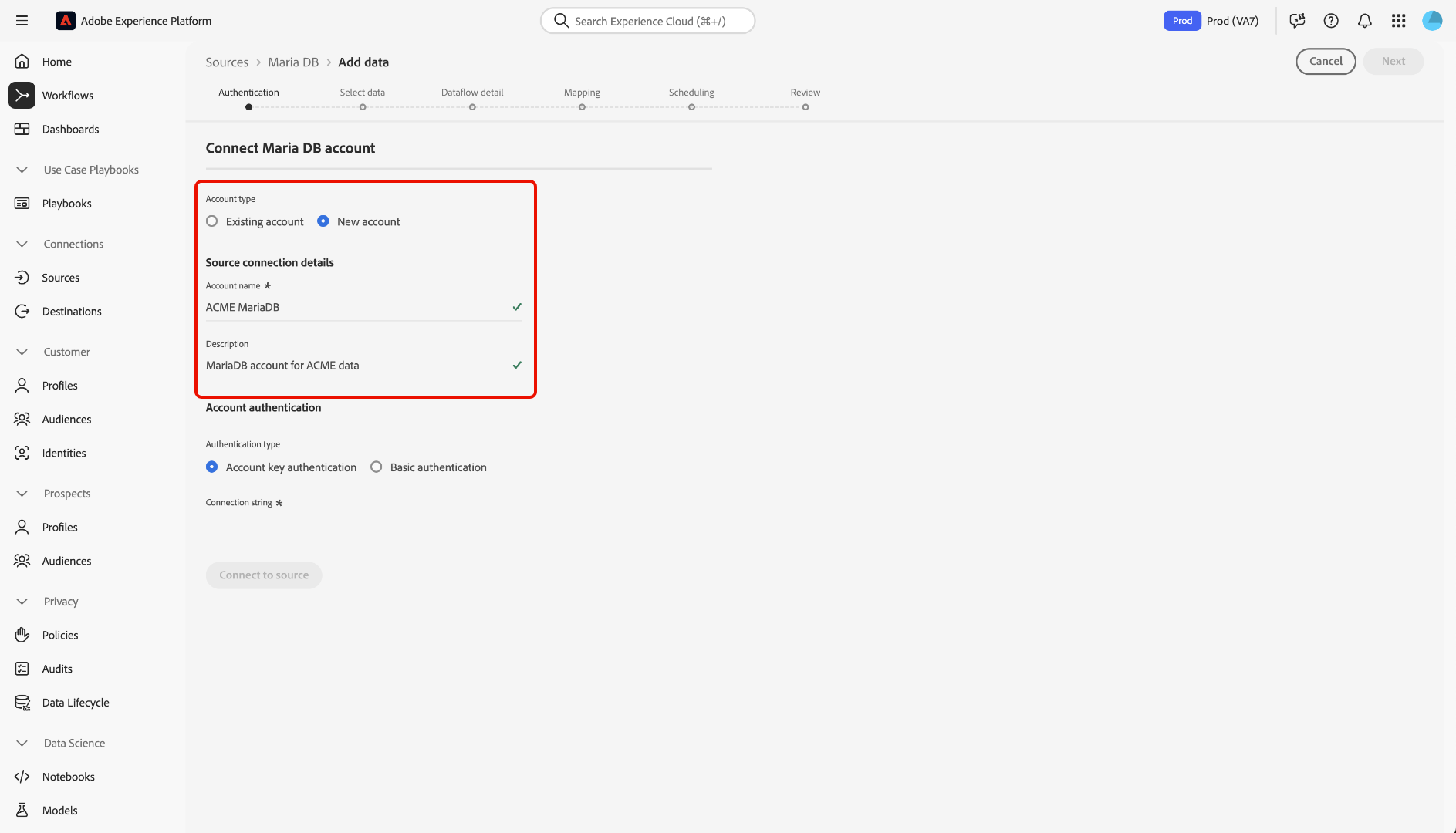Click the Prospects Audiences icon
Viewport: 1456px width, 833px height.
pos(22,562)
